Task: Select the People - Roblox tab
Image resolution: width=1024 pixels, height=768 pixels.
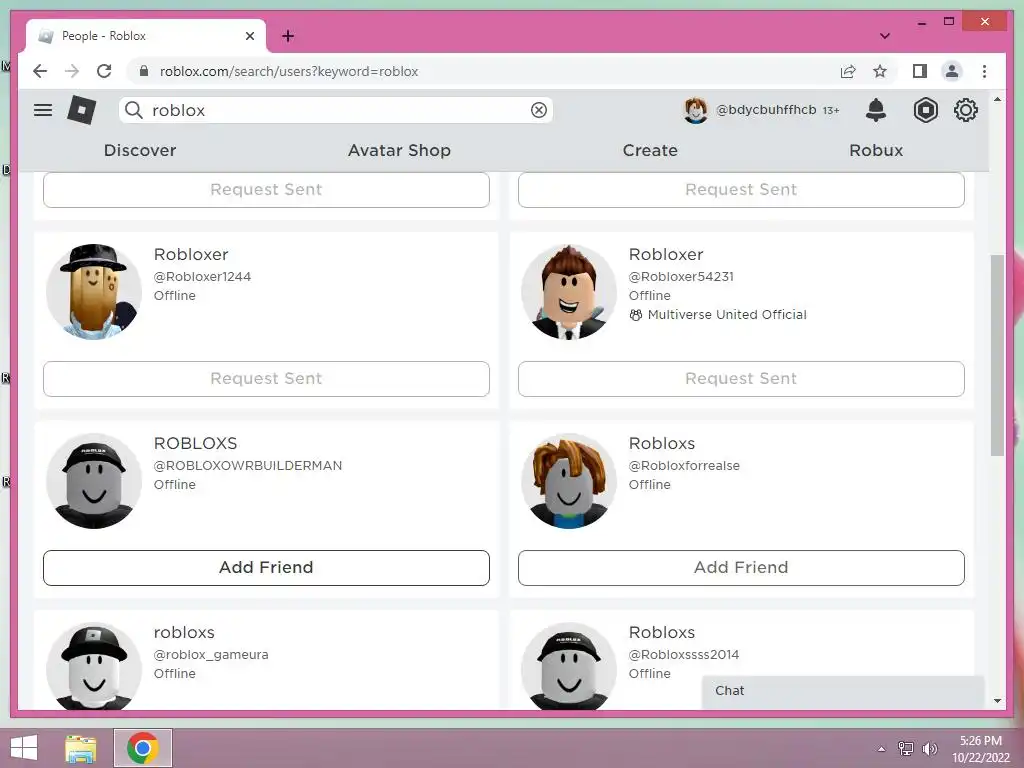Action: coord(146,36)
